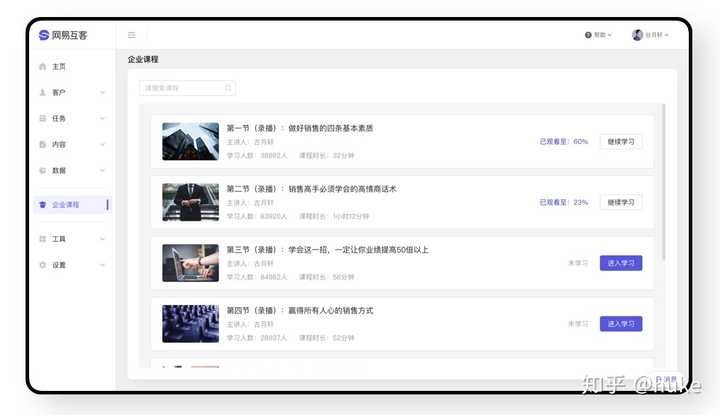Viewport: 720px width, 415px height.
Task: Click the 客户 person icon in sidebar
Action: click(x=43, y=92)
